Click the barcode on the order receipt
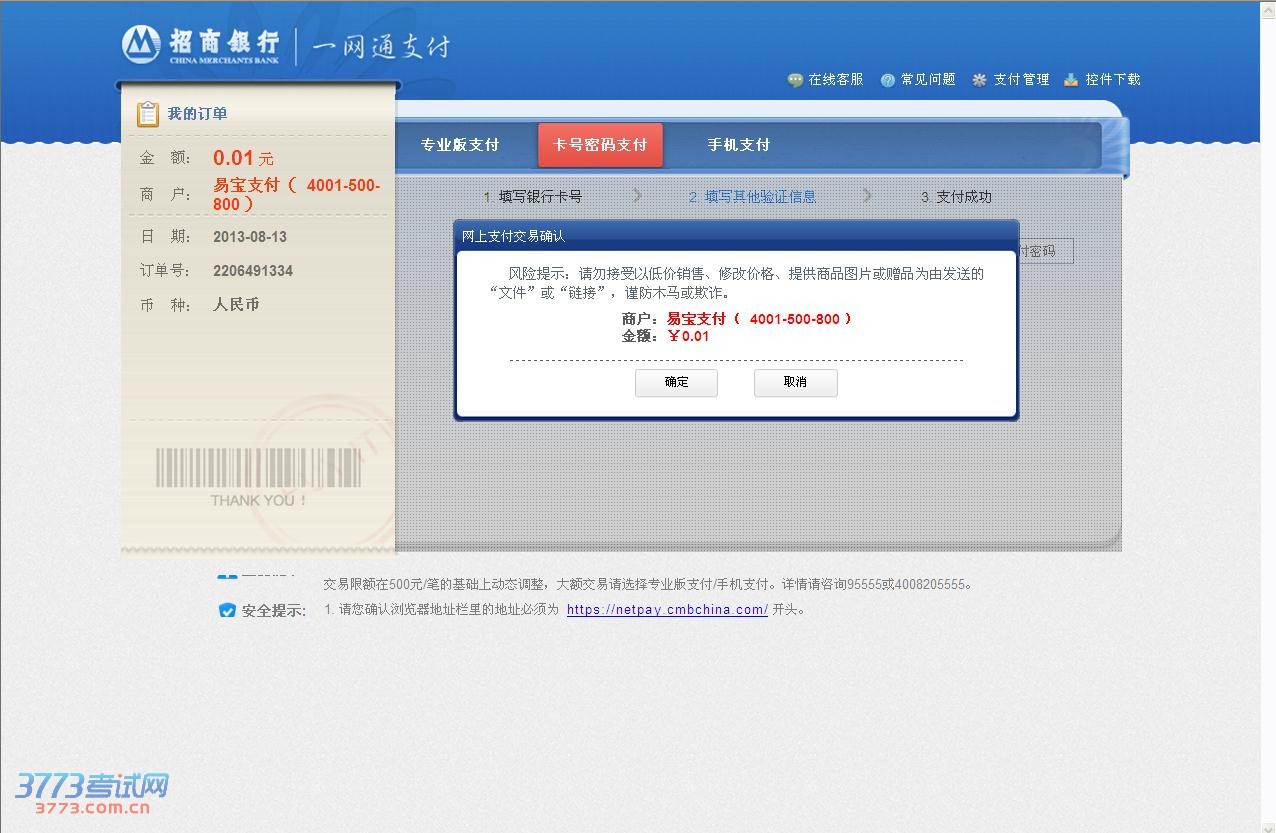Image resolution: width=1276 pixels, height=833 pixels. pyautogui.click(x=258, y=467)
